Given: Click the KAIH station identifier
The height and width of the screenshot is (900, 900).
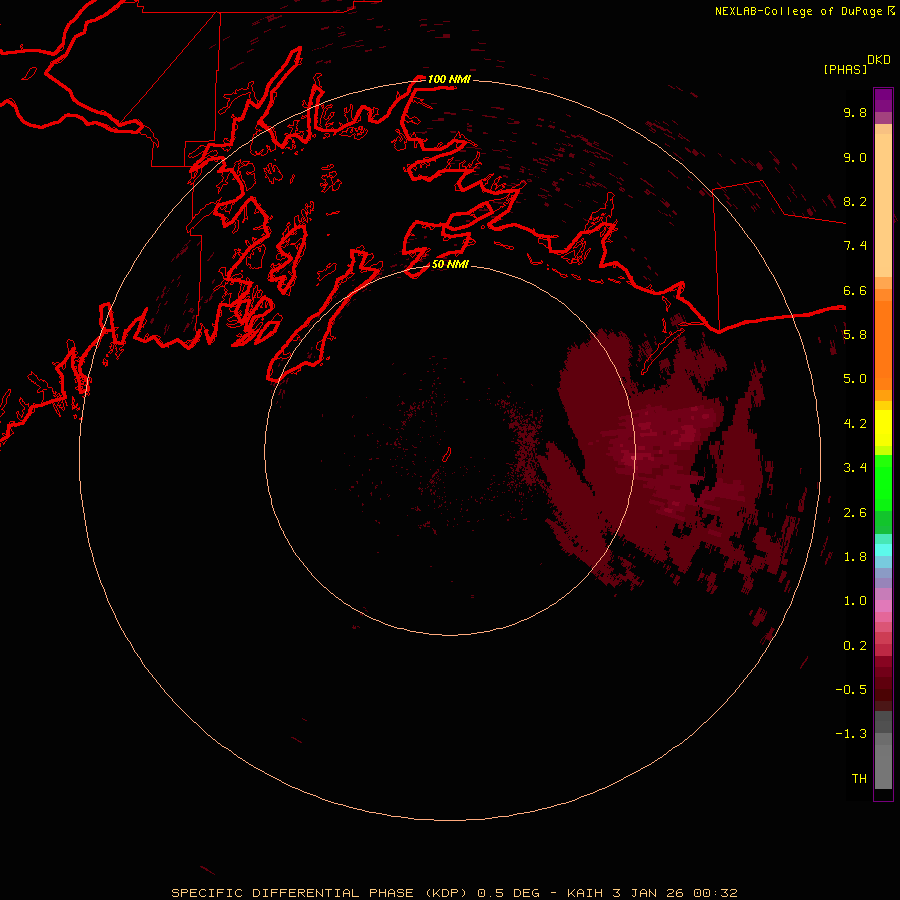Looking at the screenshot, I should click(x=584, y=893).
